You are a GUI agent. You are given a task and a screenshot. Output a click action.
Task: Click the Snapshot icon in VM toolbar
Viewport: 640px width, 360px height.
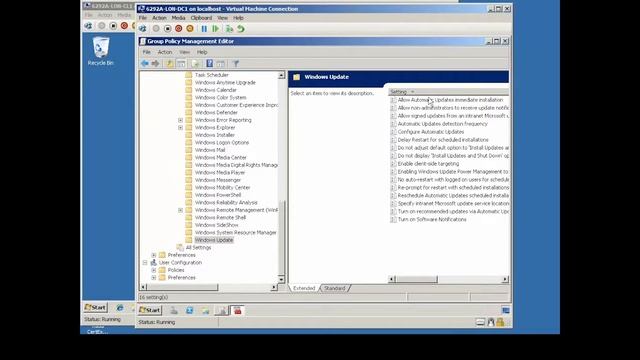(x=229, y=29)
